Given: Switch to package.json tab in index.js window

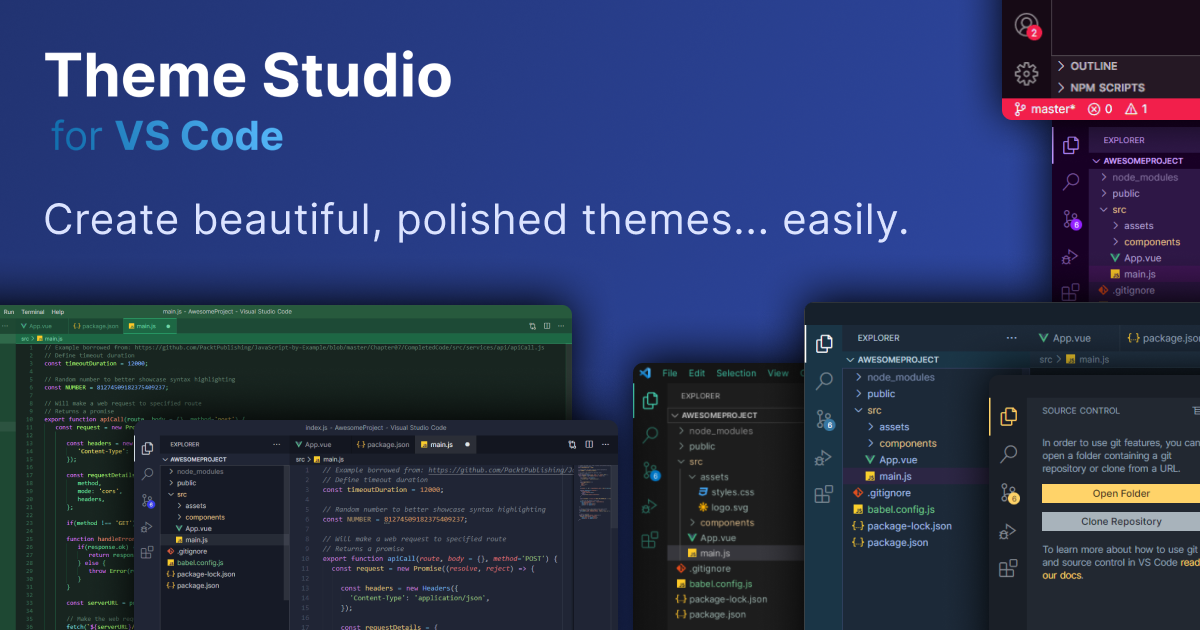Looking at the screenshot, I should [x=382, y=444].
